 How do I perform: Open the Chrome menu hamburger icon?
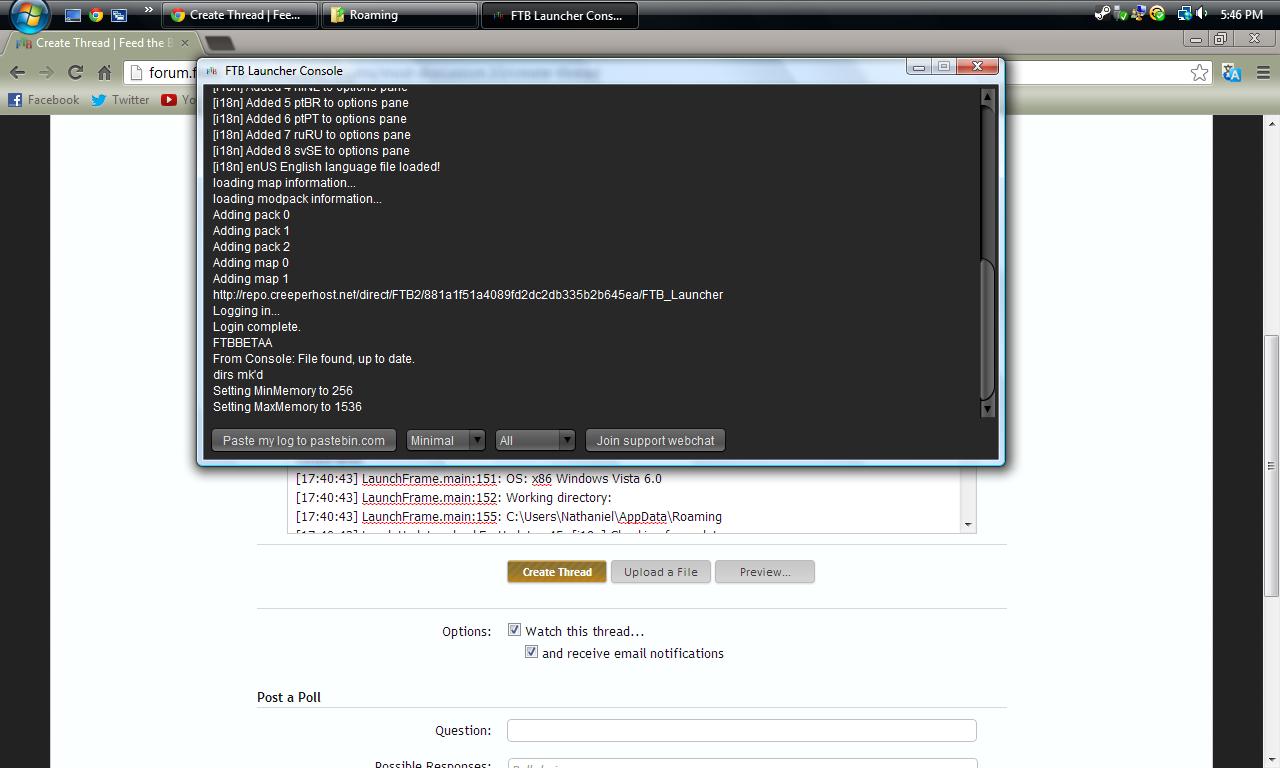pyautogui.click(x=1263, y=72)
